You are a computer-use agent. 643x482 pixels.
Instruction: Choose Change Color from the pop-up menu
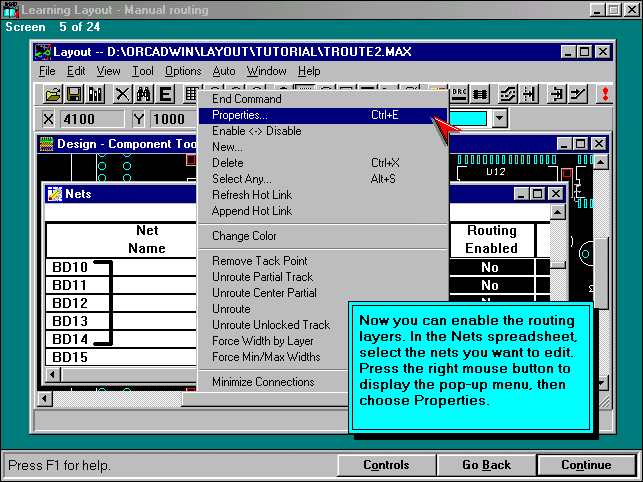(x=244, y=236)
